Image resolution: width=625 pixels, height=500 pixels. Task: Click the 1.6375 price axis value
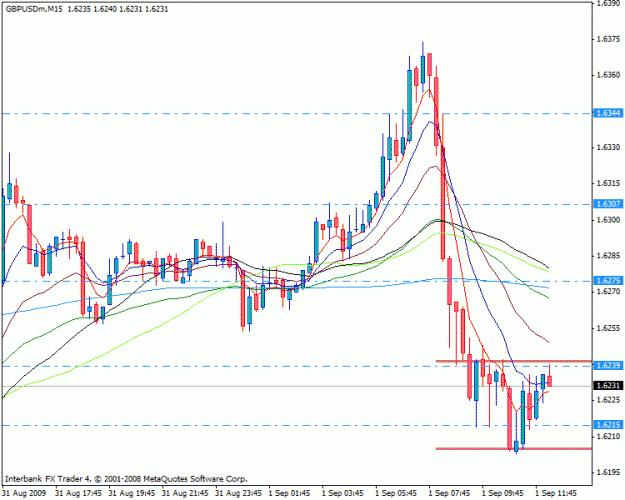[x=608, y=39]
